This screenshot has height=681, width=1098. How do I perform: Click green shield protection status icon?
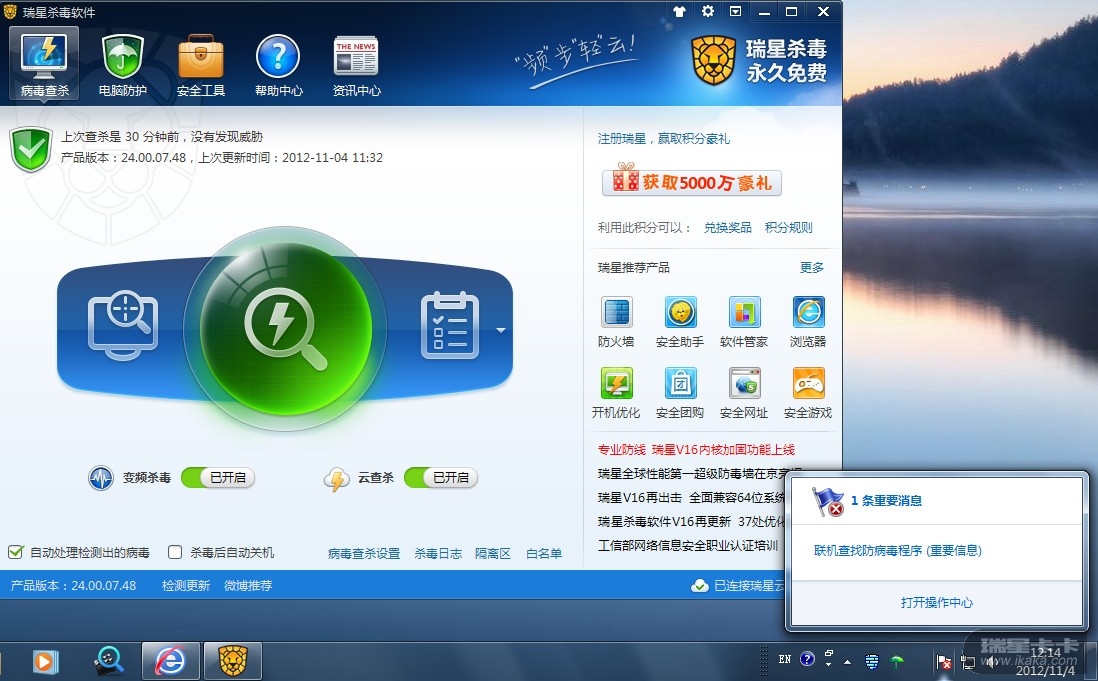pyautogui.click(x=31, y=149)
